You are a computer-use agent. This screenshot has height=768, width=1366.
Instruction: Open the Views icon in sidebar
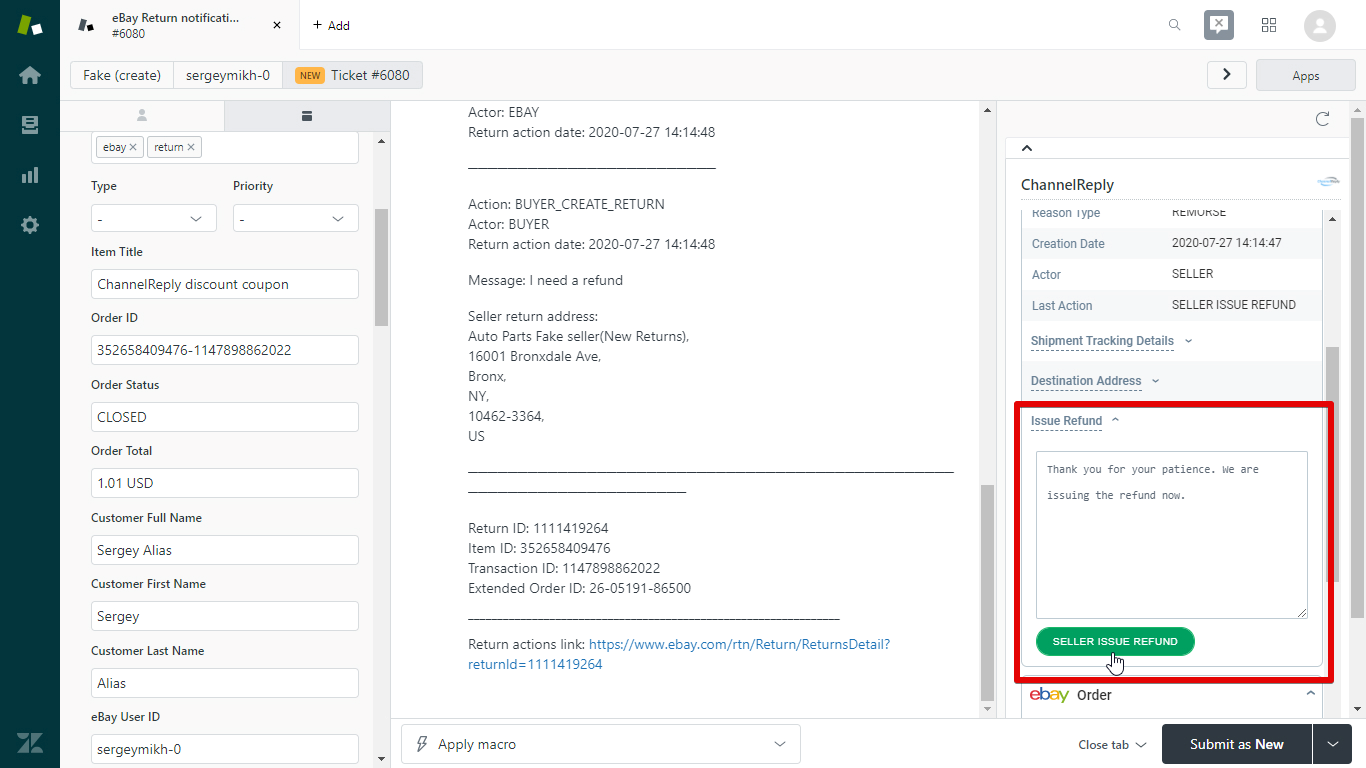pyautogui.click(x=30, y=125)
